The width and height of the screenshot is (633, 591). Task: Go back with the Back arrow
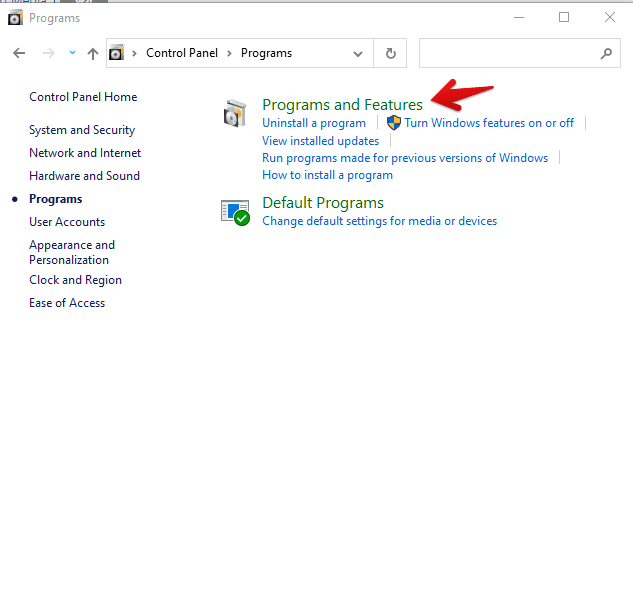(x=19, y=53)
